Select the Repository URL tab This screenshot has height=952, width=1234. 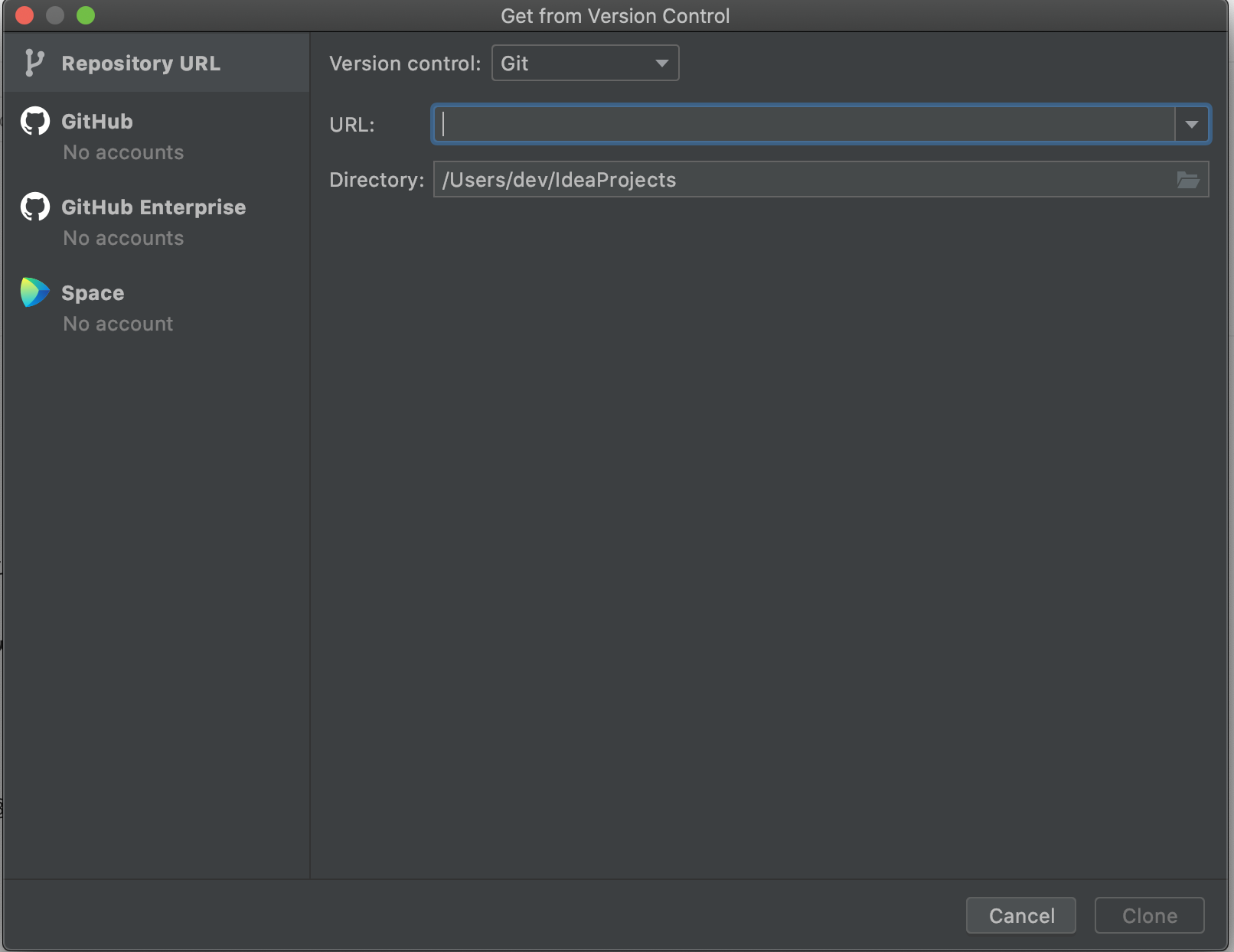156,63
